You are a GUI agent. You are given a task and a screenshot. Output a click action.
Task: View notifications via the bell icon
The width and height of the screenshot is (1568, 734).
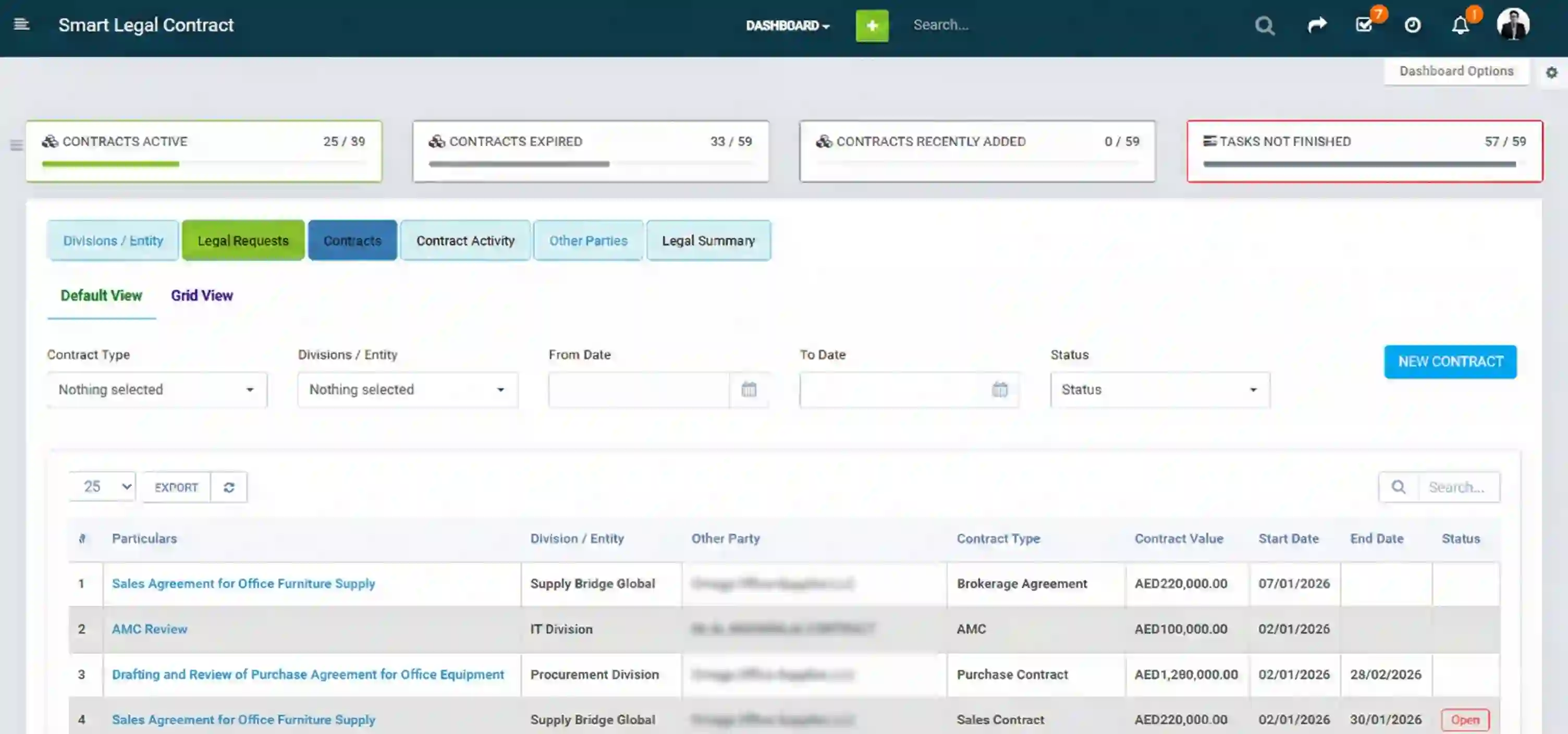tap(1460, 26)
